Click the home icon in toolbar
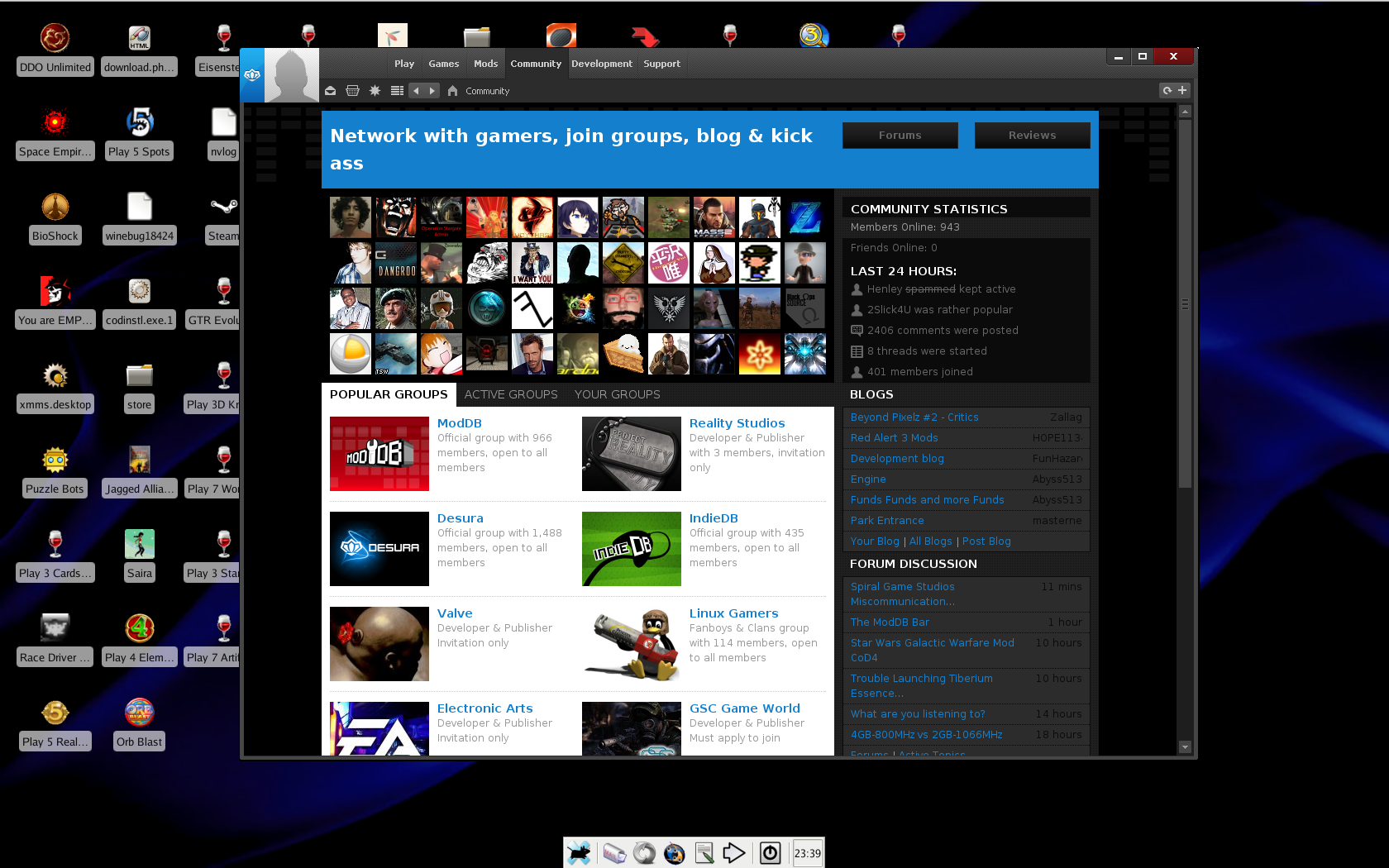This screenshot has width=1389, height=868. pos(452,91)
